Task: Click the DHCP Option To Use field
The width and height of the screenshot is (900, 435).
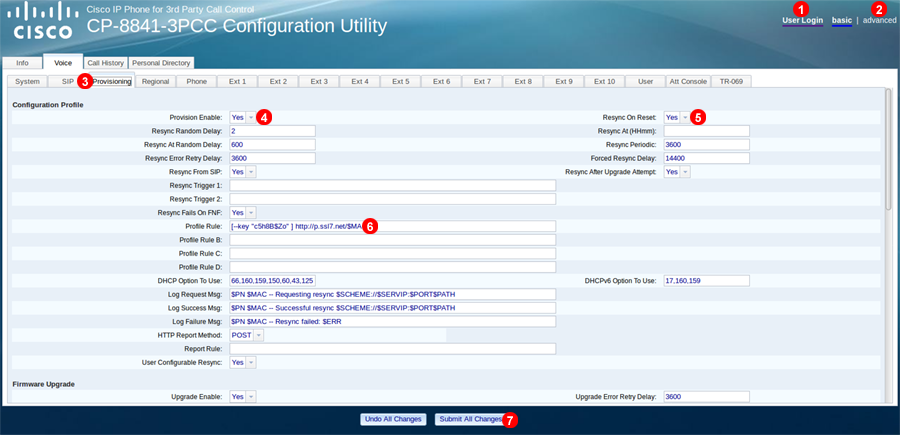Action: point(273,281)
